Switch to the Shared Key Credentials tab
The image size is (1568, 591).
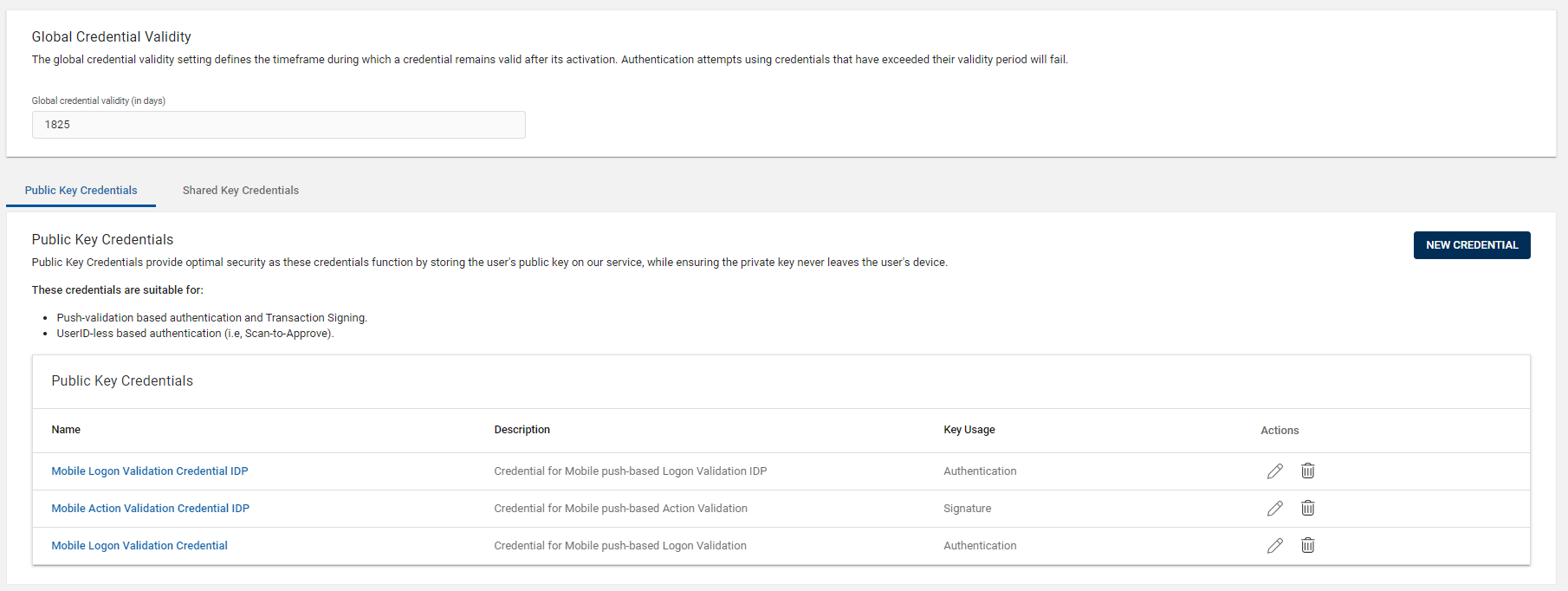pos(240,191)
